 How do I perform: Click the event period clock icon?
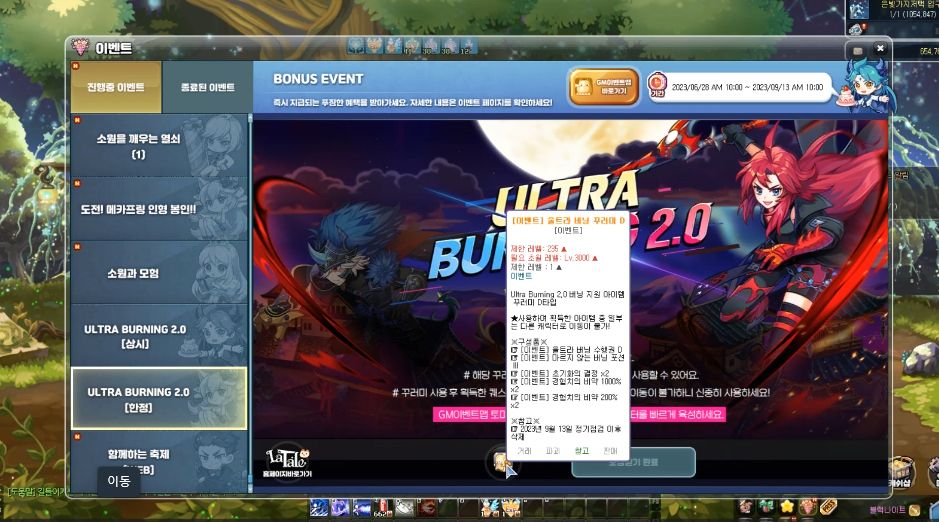point(657,84)
